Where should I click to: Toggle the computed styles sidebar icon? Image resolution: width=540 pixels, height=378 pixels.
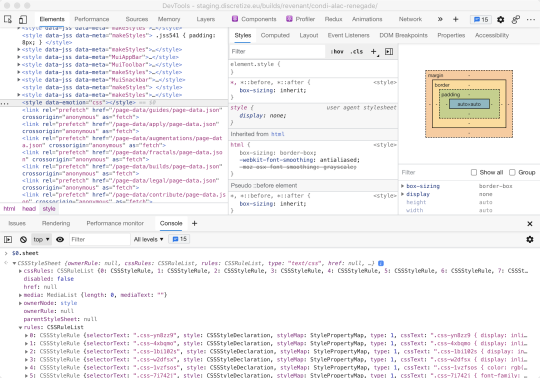389,52
